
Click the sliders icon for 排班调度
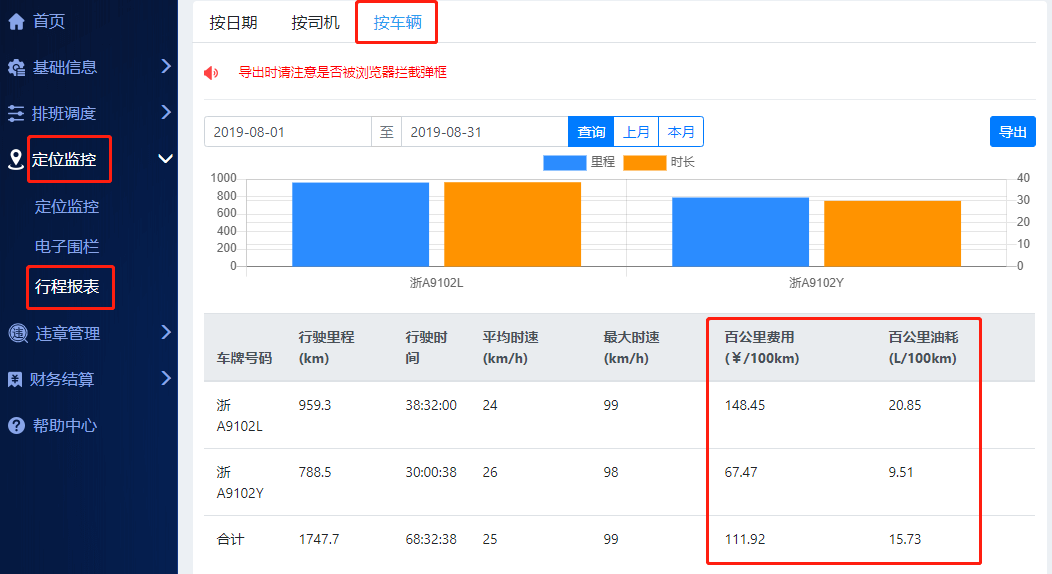tap(16, 113)
